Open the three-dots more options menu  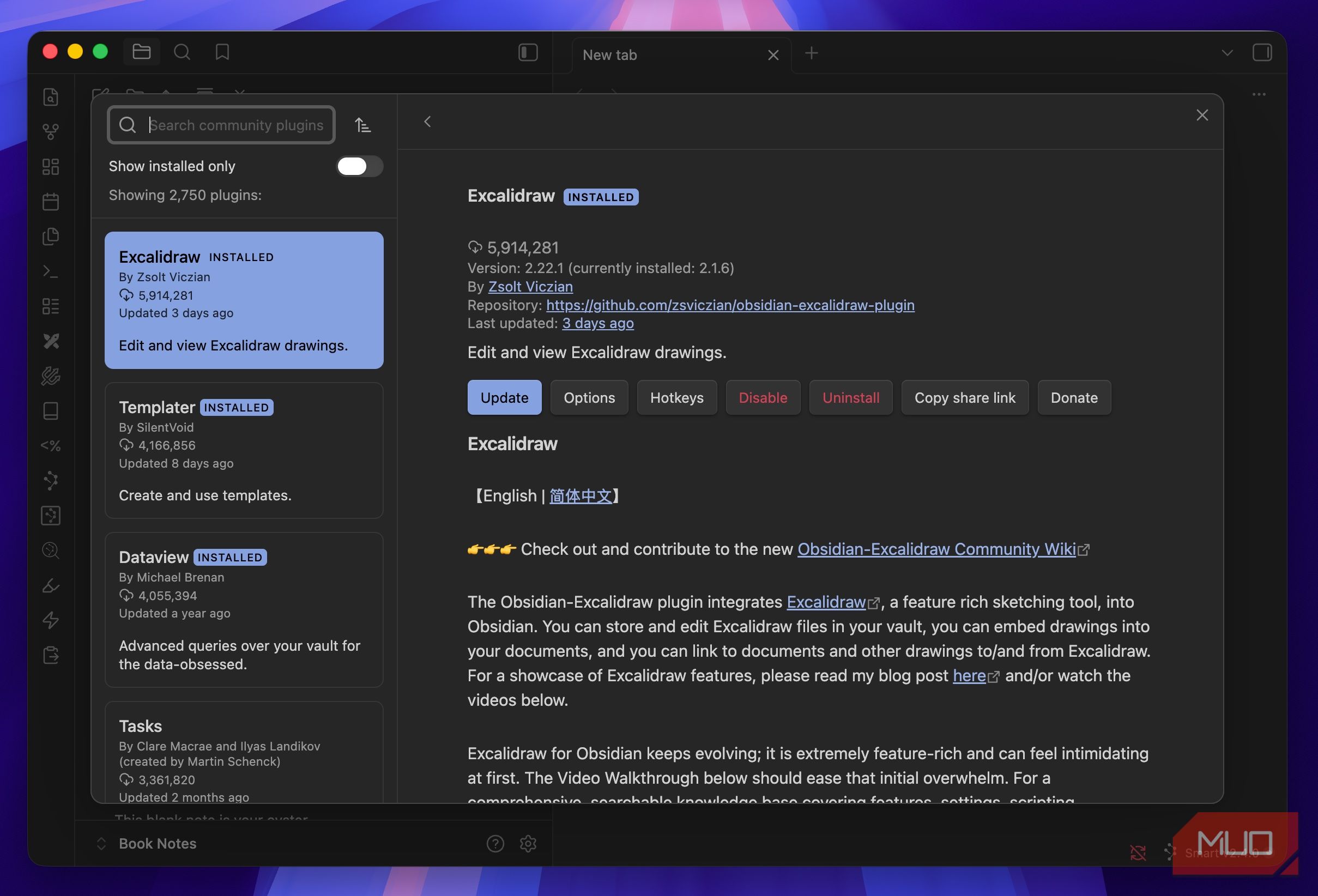1259,94
